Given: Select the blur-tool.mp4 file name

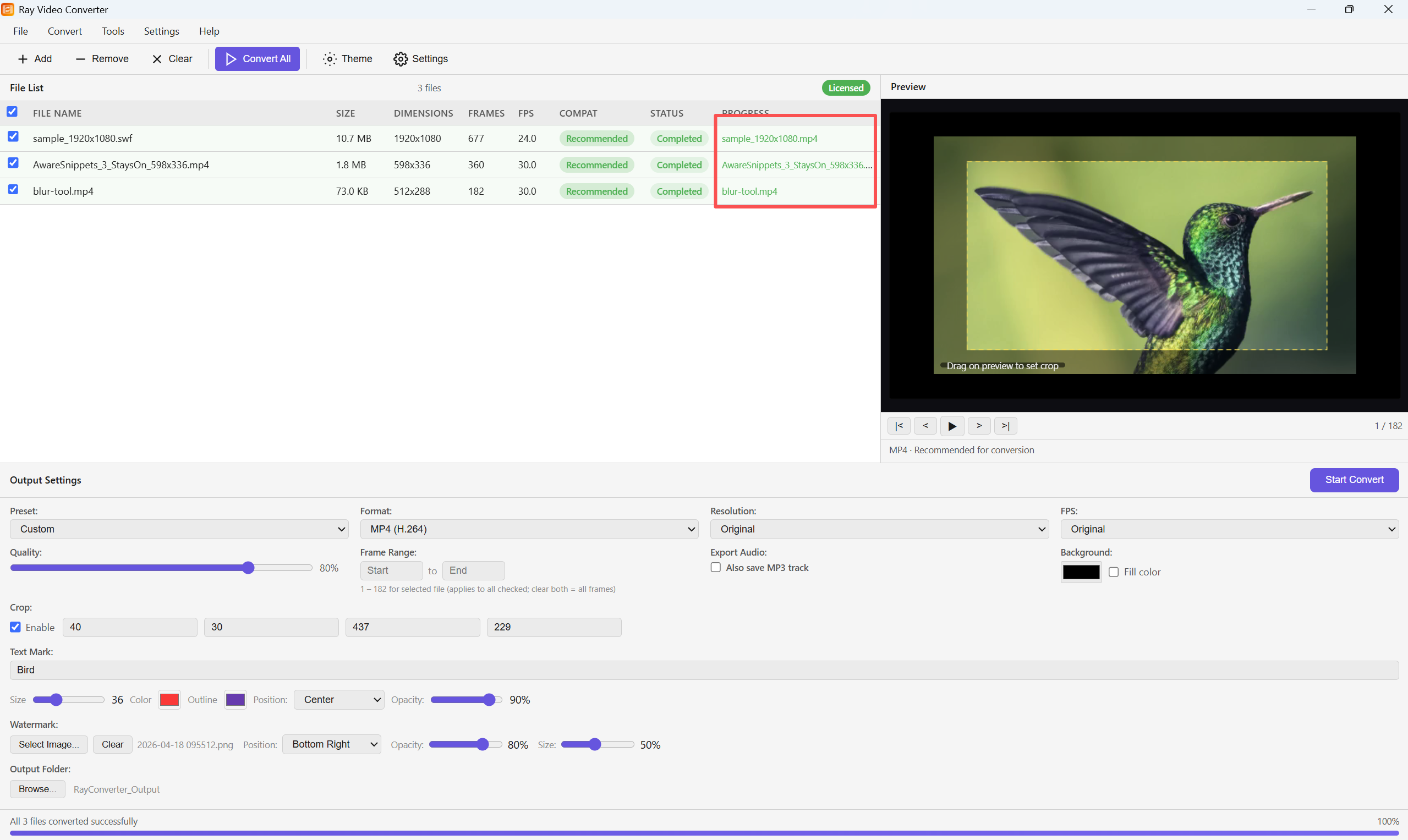Looking at the screenshot, I should (x=63, y=191).
